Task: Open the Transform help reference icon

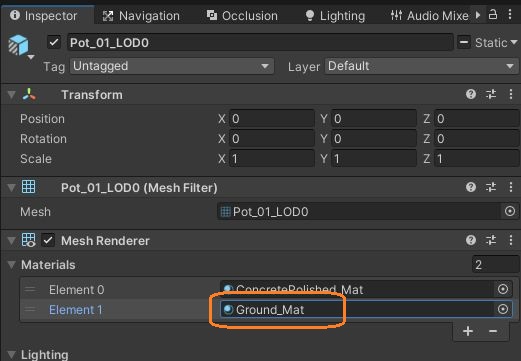Action: point(471,94)
